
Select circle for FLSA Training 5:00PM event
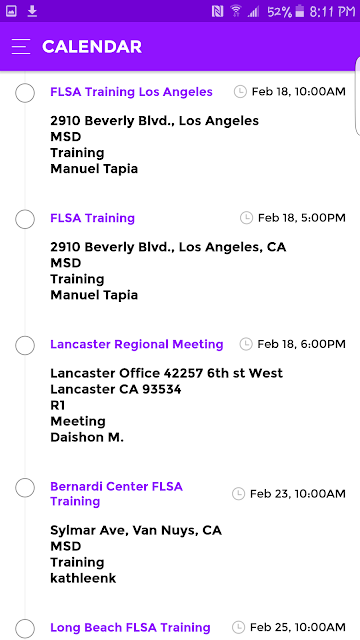(25, 219)
